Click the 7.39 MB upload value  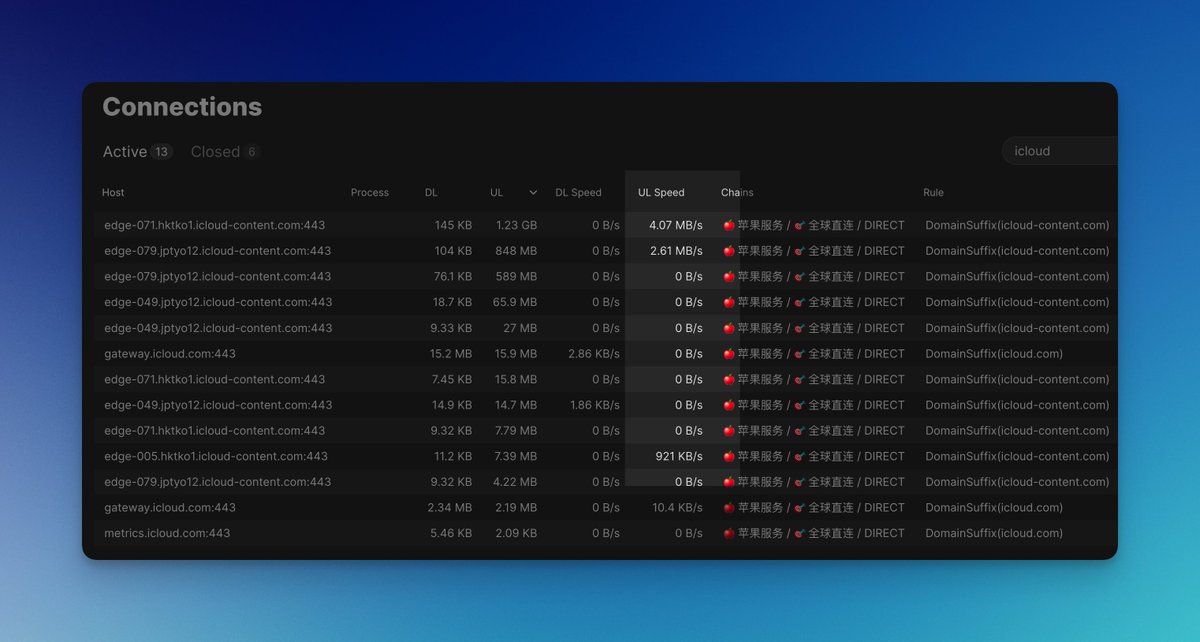pos(515,456)
